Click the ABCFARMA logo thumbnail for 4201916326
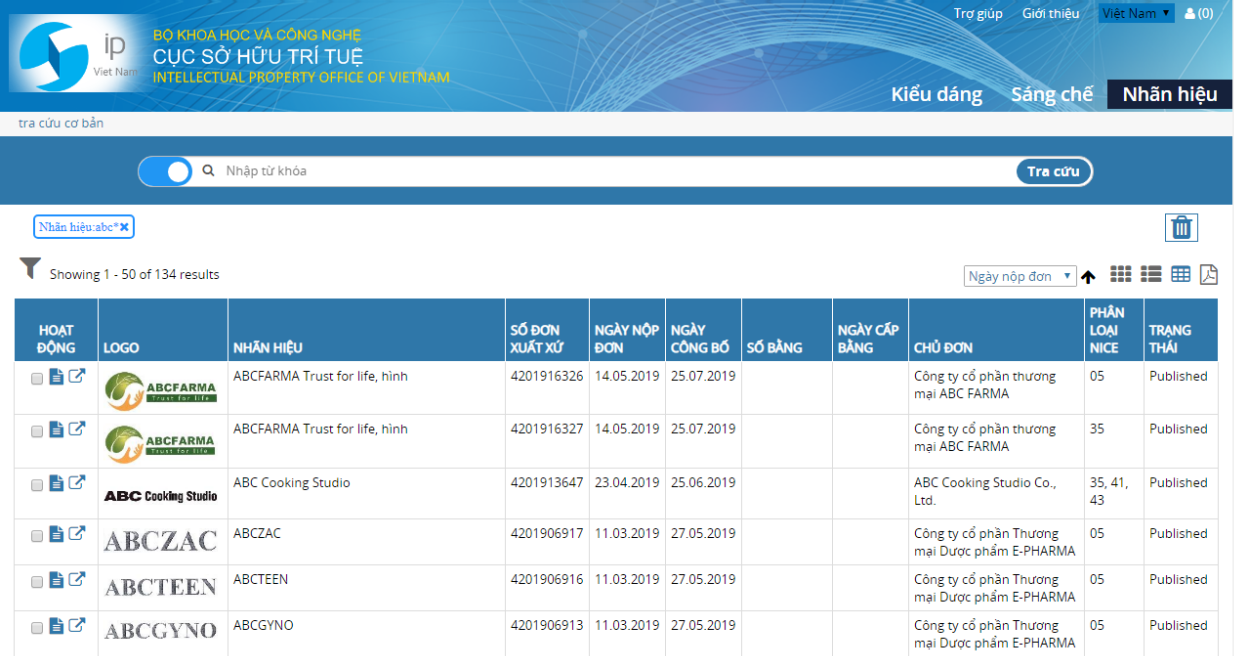Image resolution: width=1234 pixels, height=656 pixels. [161, 389]
